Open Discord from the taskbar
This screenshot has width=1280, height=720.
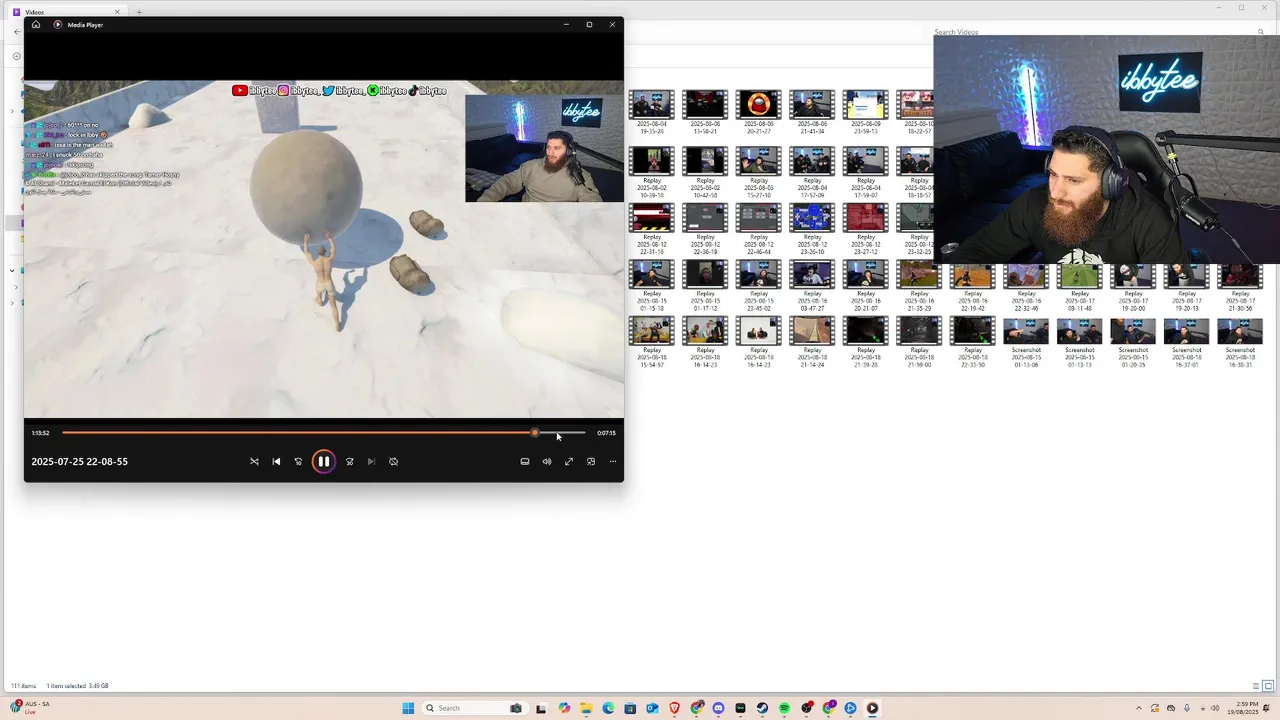718,708
